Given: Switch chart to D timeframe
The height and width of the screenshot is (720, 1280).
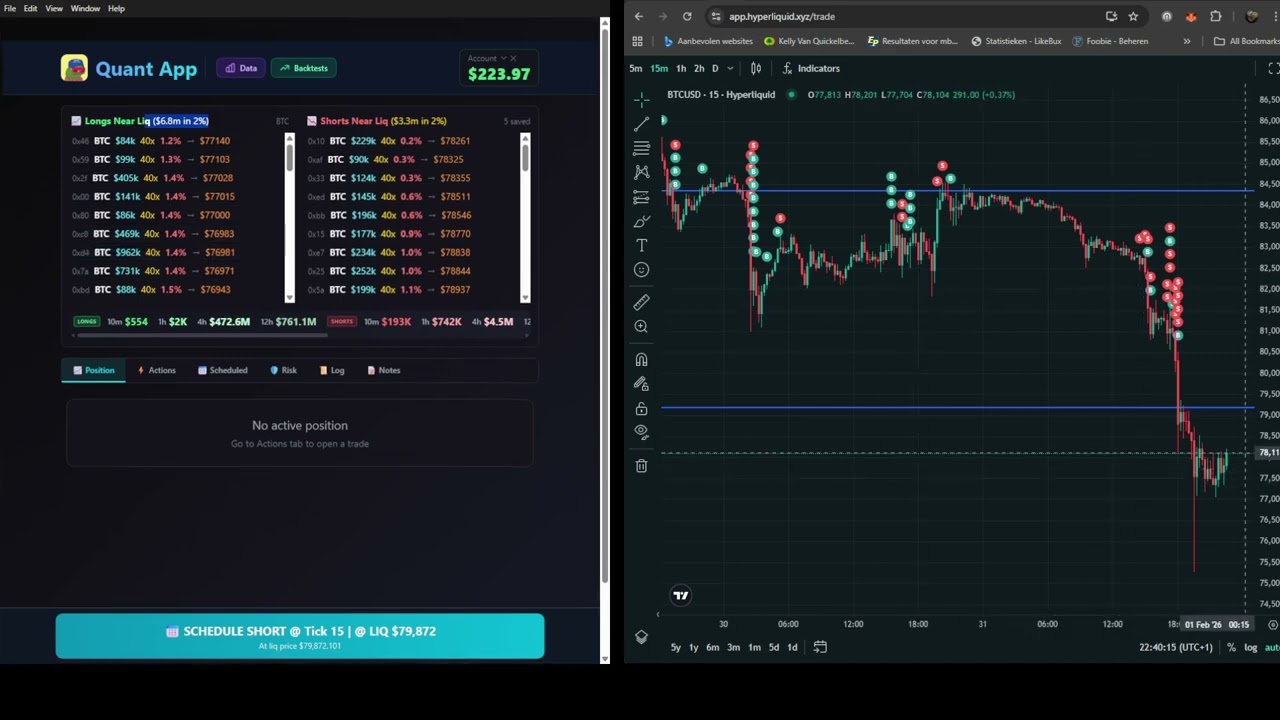Looking at the screenshot, I should [x=715, y=68].
